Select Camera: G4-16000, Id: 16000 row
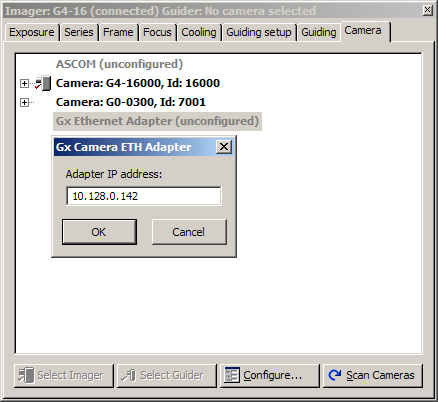Screen dimensions: 438x402 point(138,83)
